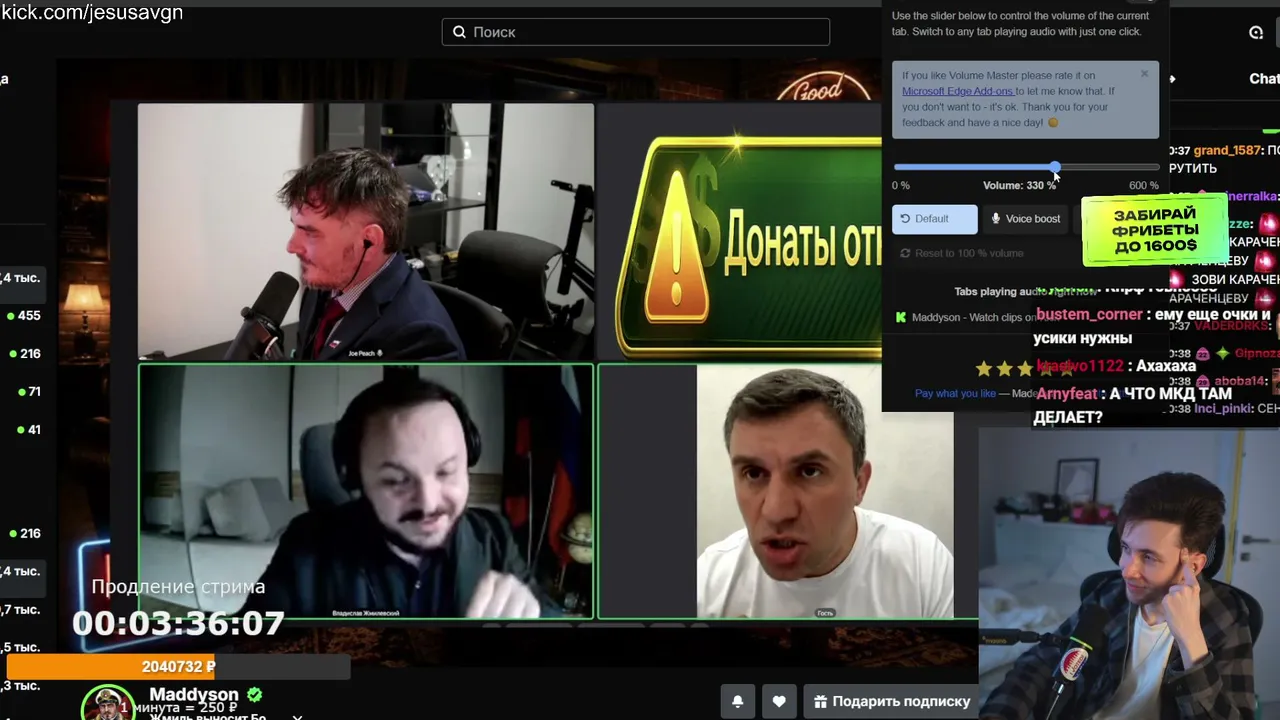This screenshot has height=720, width=1280.
Task: Click the ЗАБИРАЙ ФРИБЕТЫ ДО 1600$ banner
Action: pos(1154,230)
